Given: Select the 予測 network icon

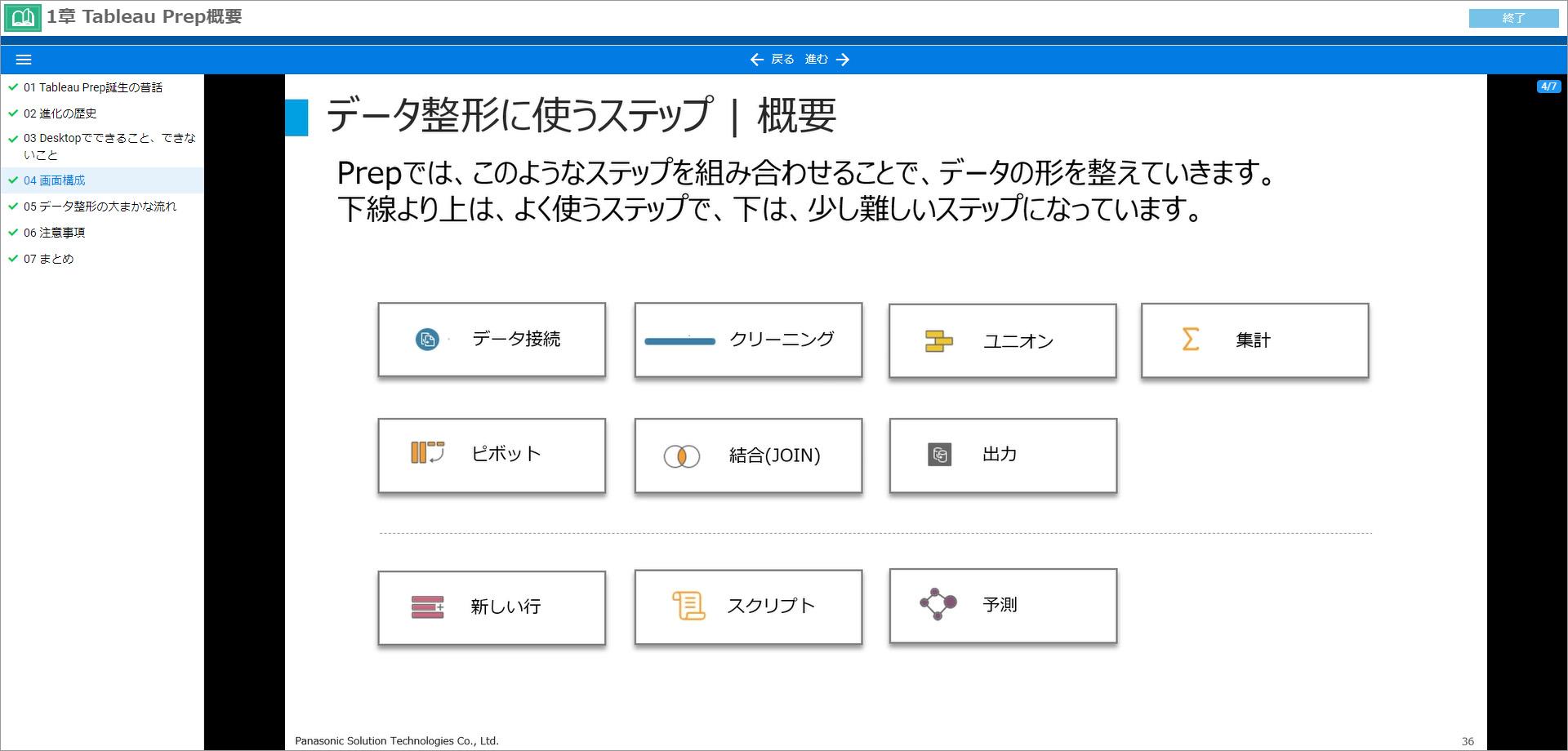Looking at the screenshot, I should click(x=937, y=605).
